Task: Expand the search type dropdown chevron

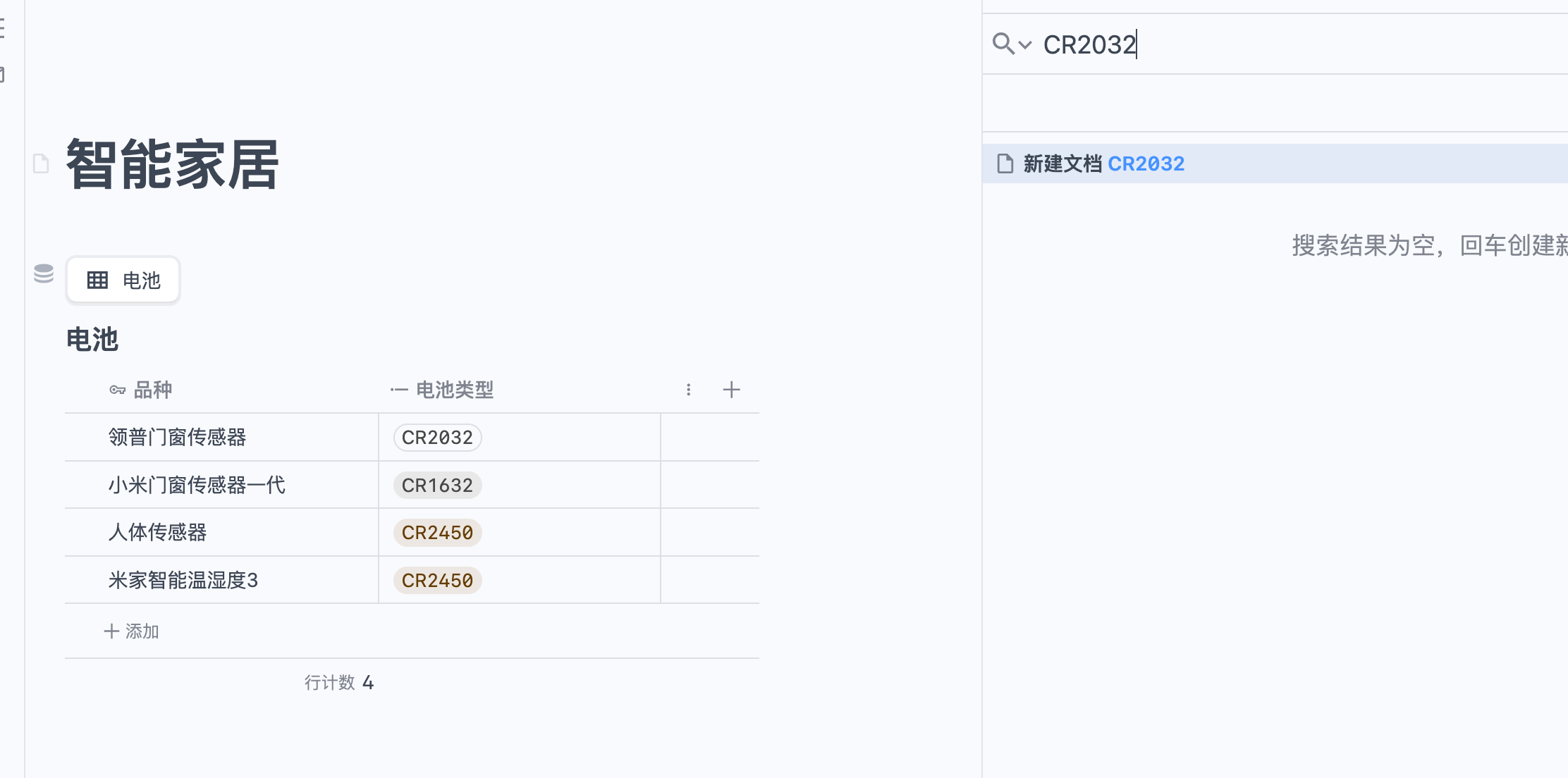Action: [x=1025, y=45]
